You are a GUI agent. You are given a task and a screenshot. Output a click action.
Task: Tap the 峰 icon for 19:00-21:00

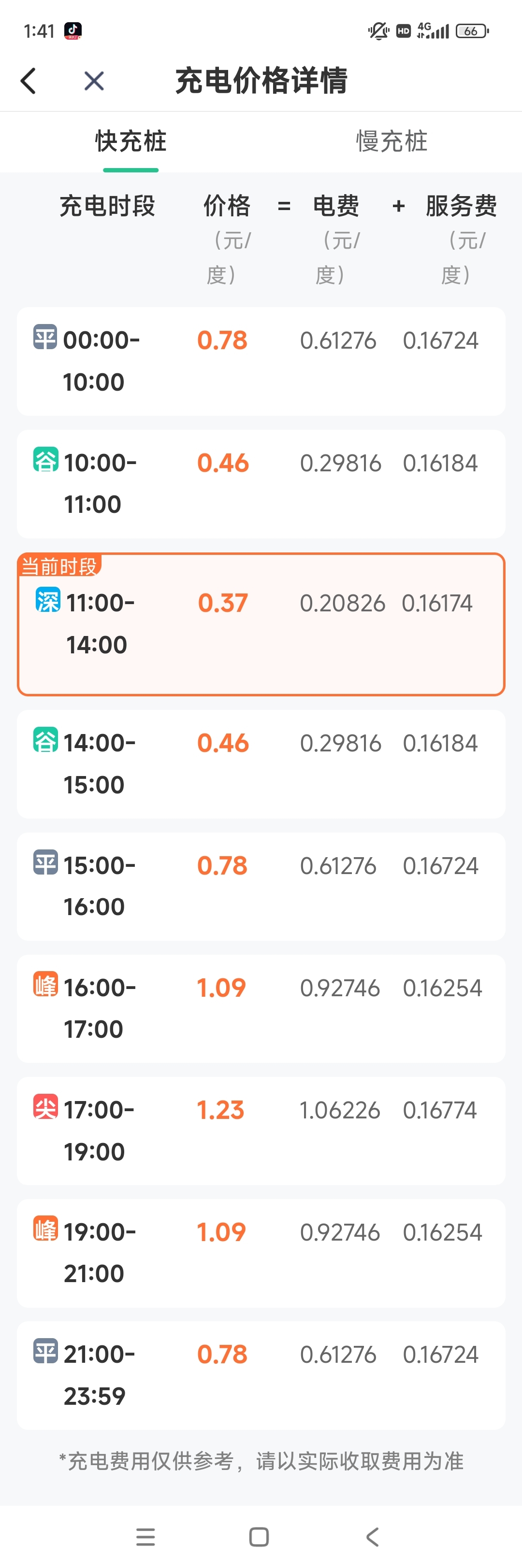click(x=46, y=1229)
